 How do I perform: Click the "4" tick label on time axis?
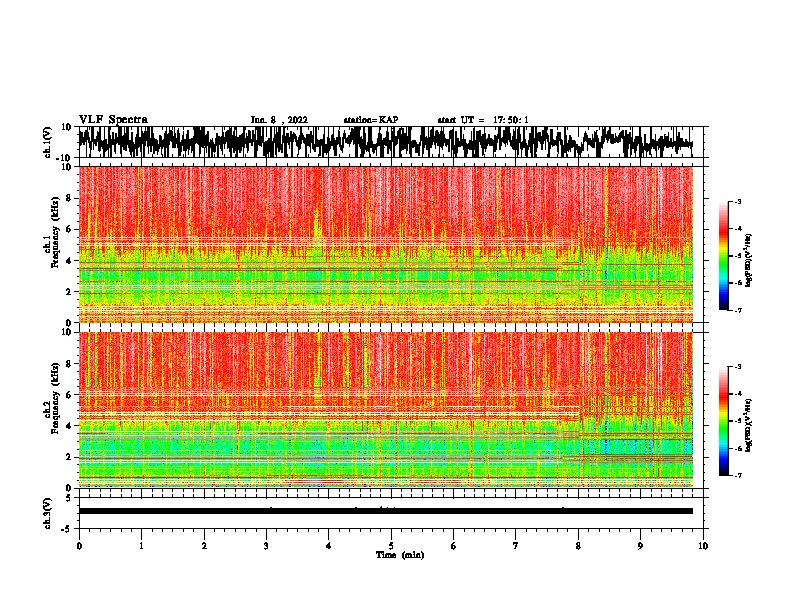(x=329, y=546)
